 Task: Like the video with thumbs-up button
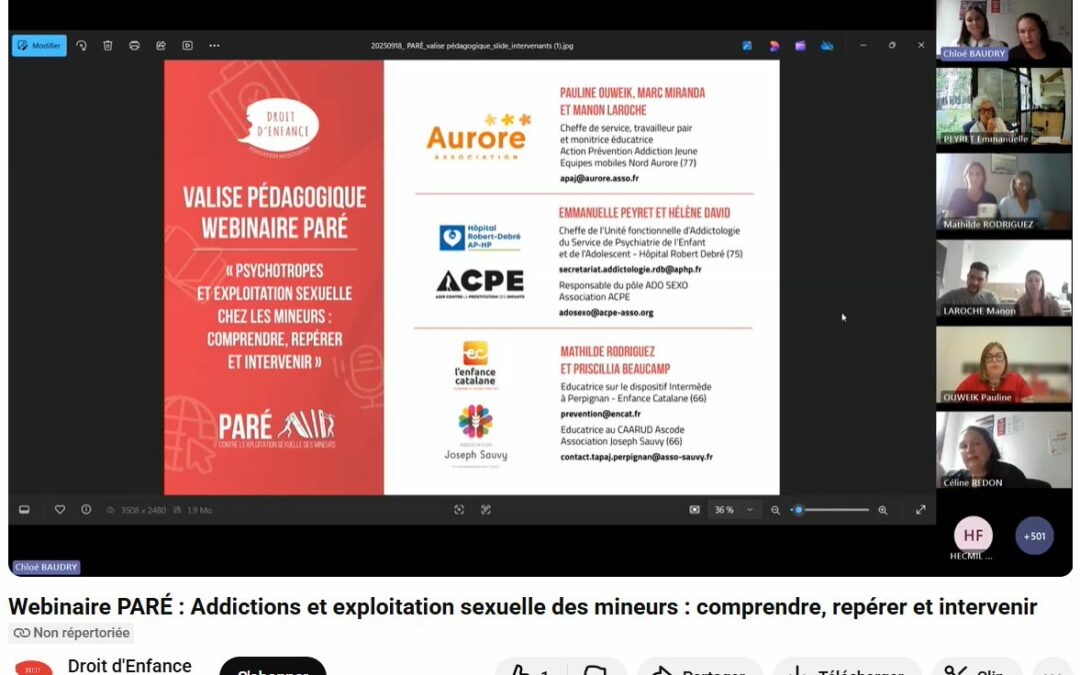point(530,668)
